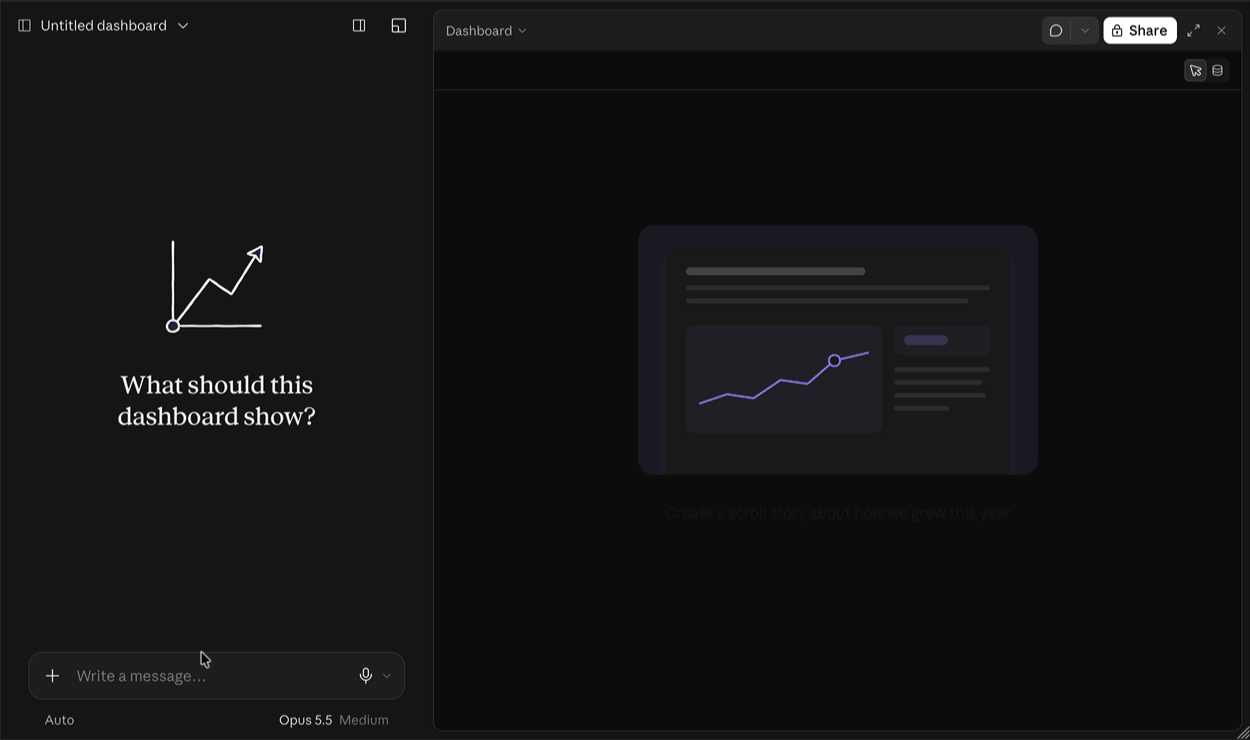1250x740 pixels.
Task: Click the Medium effort label
Action: [x=364, y=720]
